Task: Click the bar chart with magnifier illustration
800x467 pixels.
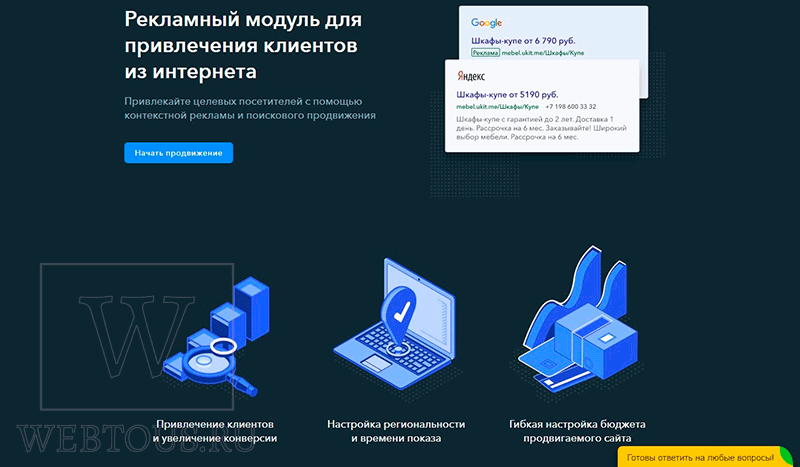Action: [215, 337]
